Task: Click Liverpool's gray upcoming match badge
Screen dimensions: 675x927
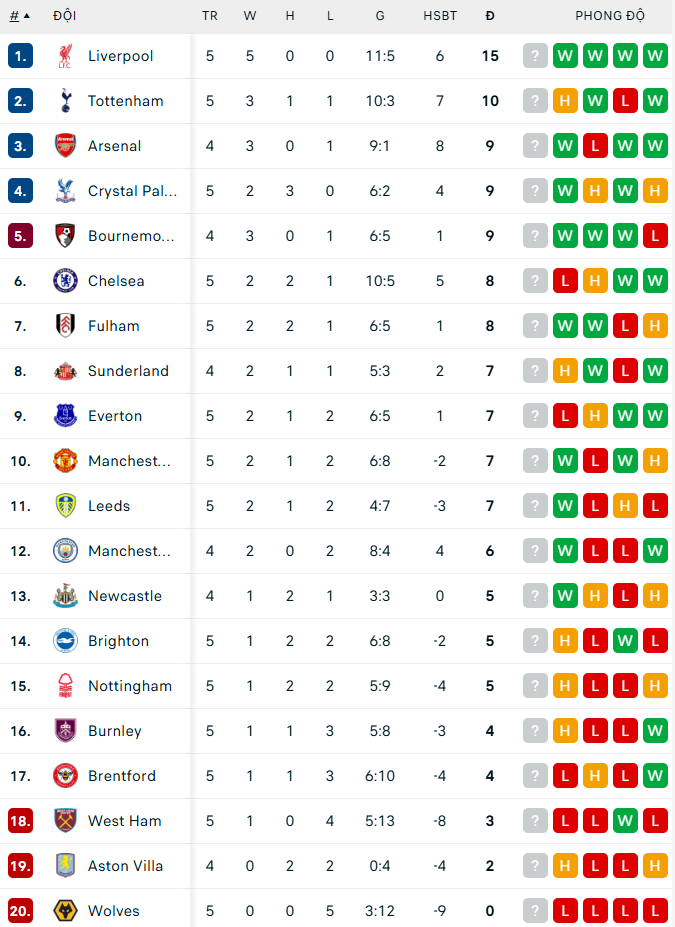Action: (535, 56)
